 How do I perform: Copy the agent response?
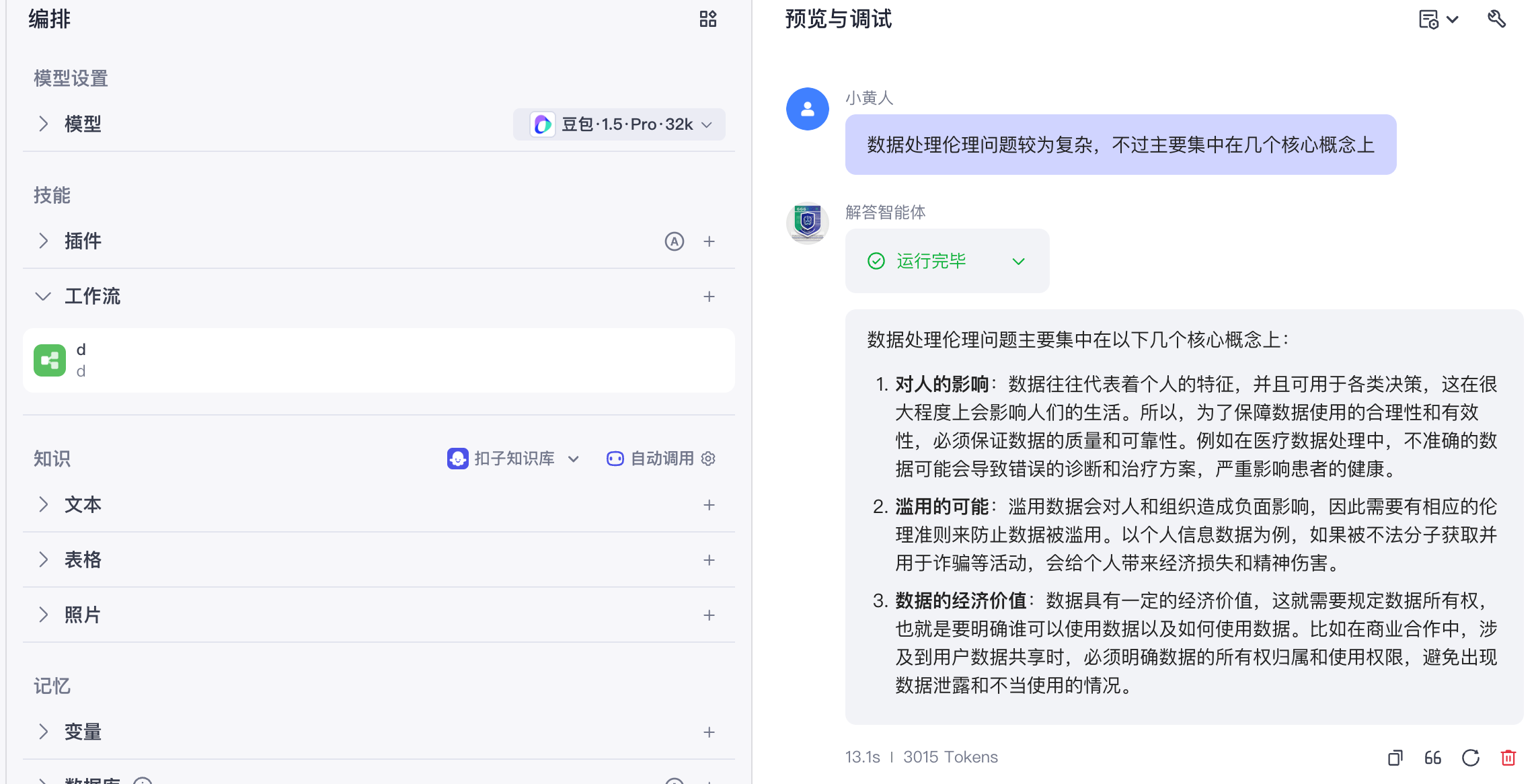pos(1395,758)
